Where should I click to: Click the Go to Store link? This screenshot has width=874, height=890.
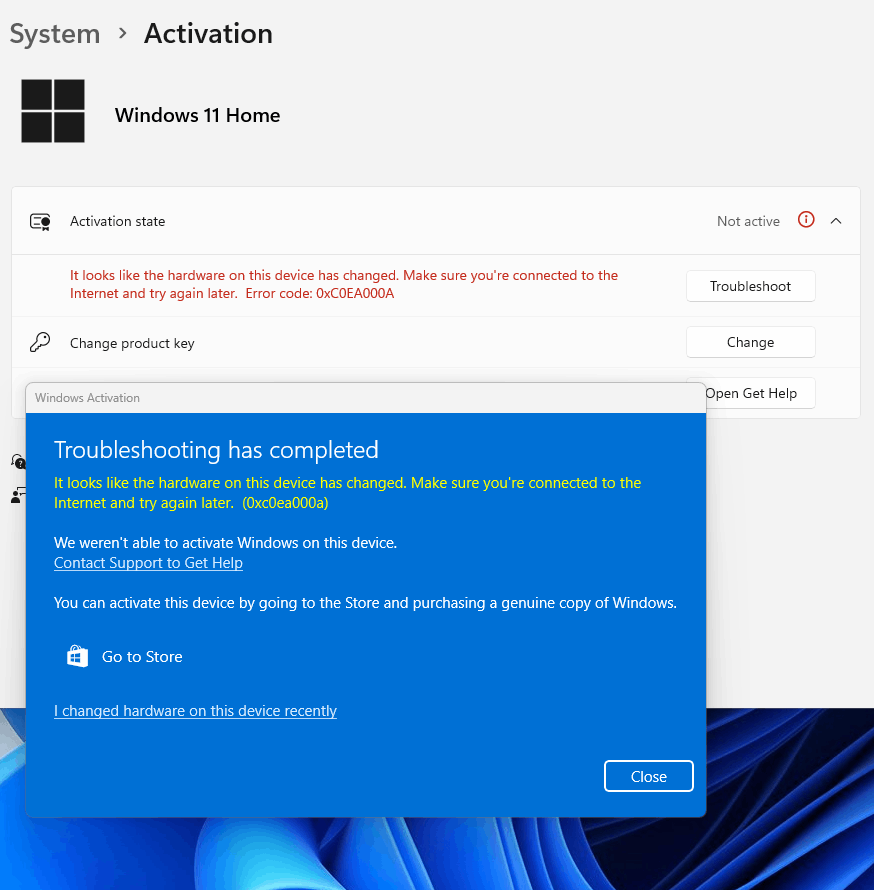(x=142, y=657)
